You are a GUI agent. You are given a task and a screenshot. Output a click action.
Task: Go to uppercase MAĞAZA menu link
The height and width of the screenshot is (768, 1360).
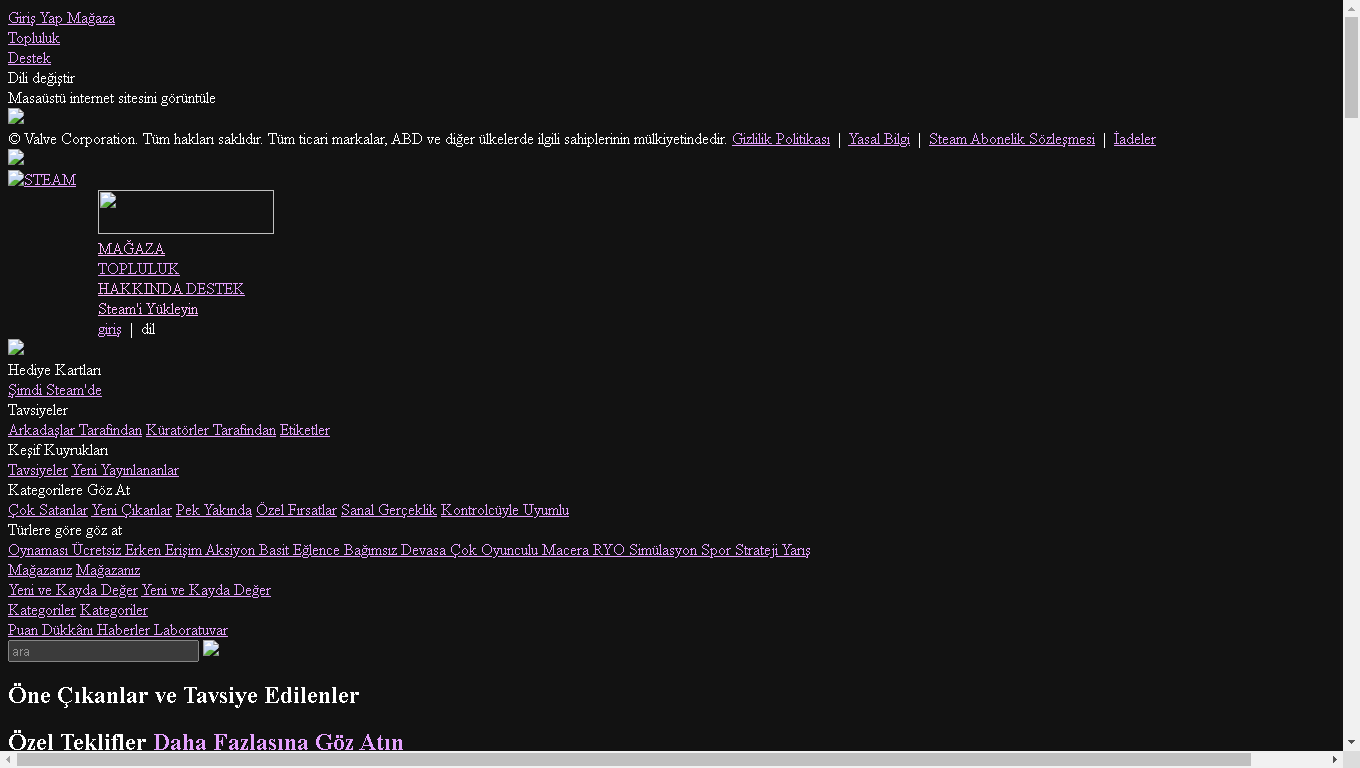[131, 249]
